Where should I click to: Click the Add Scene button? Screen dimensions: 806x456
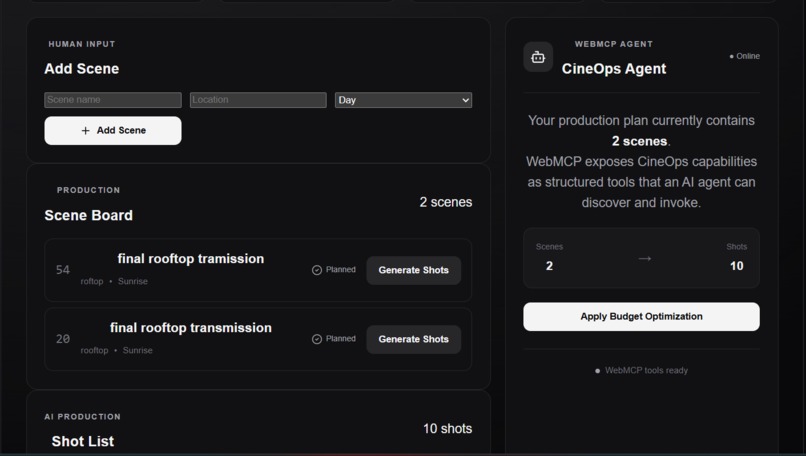113,131
